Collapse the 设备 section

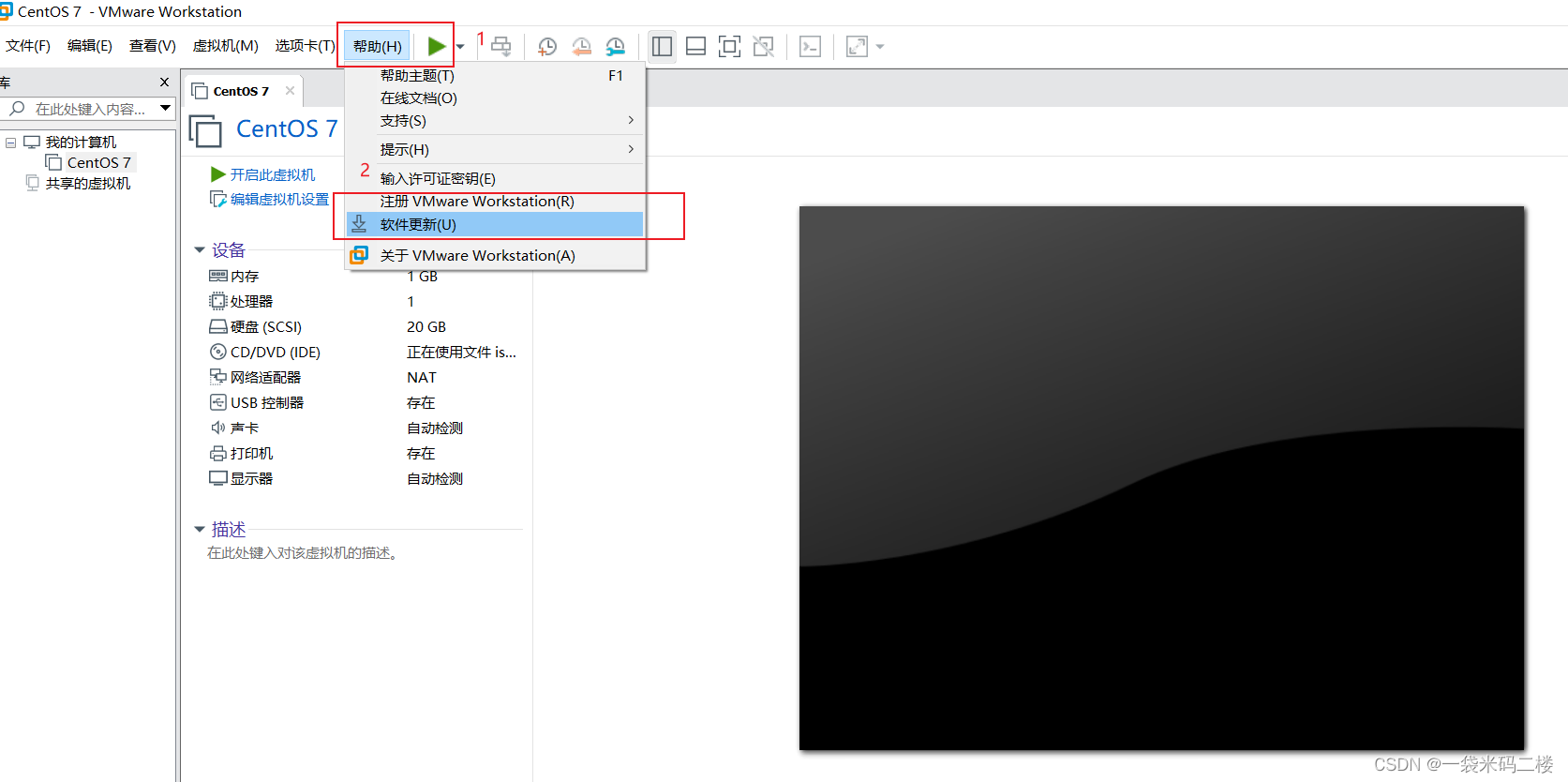[200, 250]
